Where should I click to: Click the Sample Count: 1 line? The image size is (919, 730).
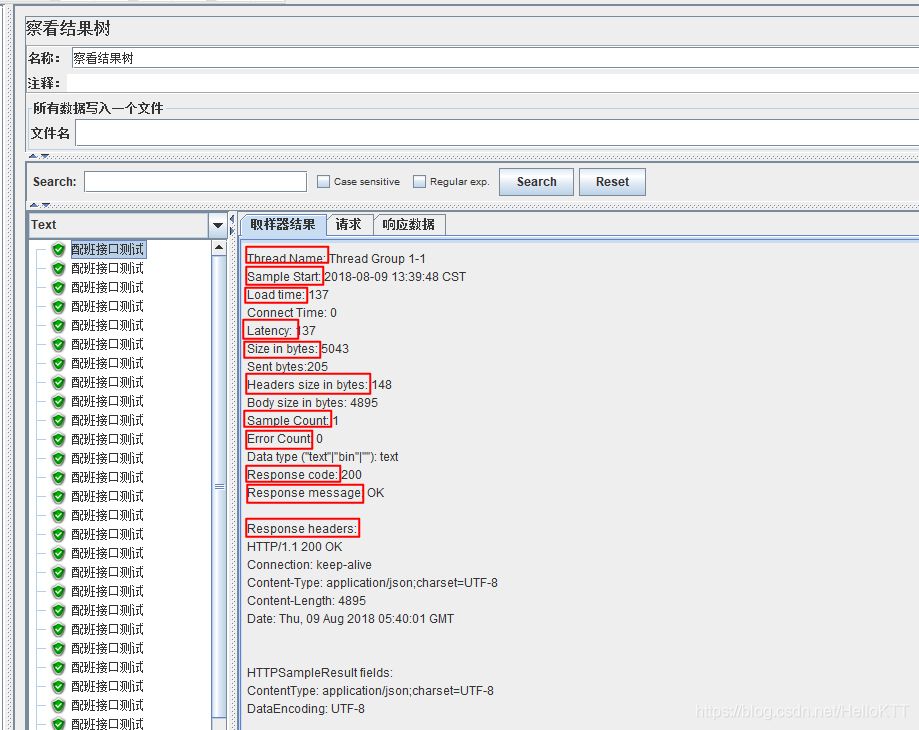[x=292, y=421]
